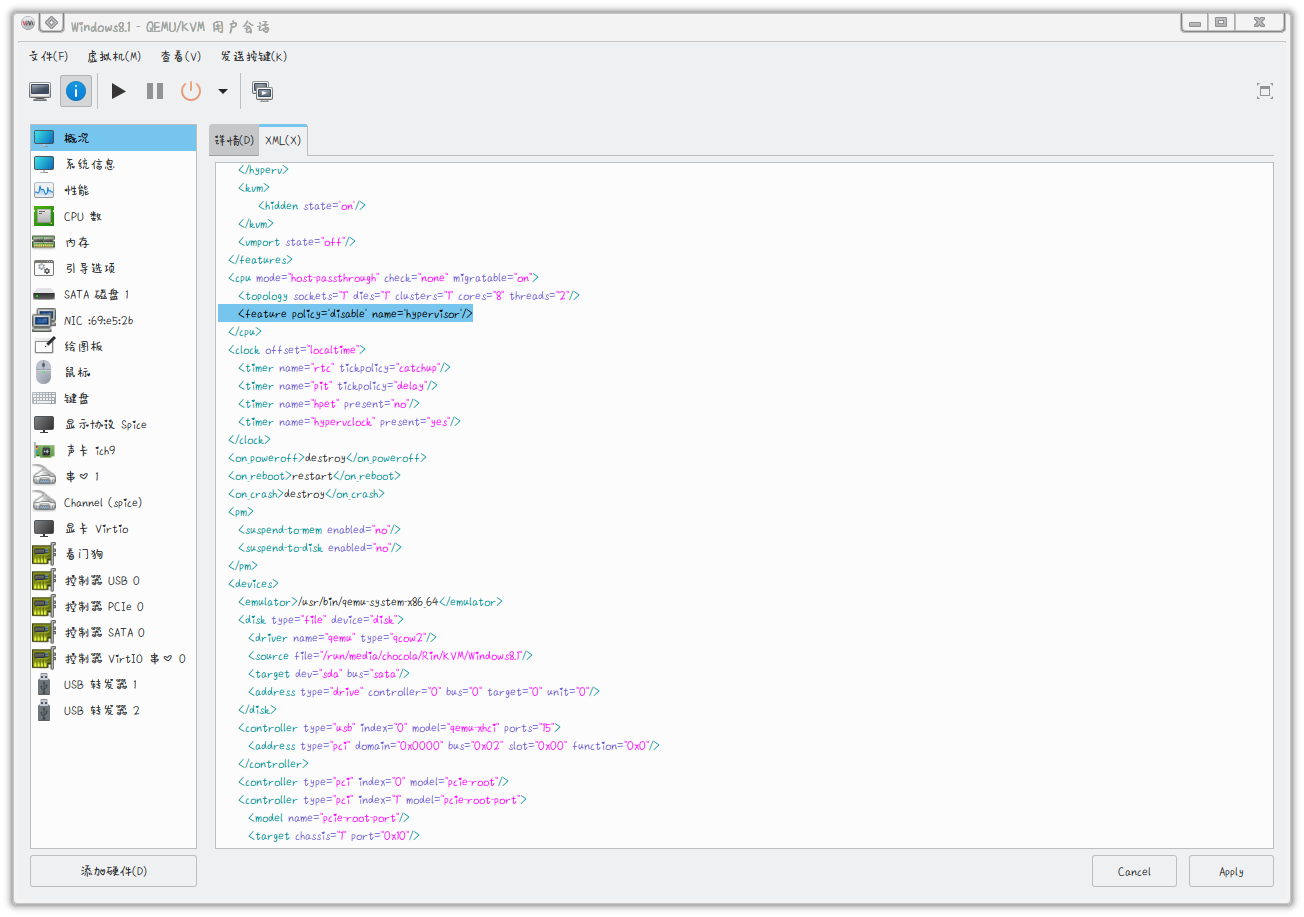
Task: Select 控制器 USB 0 entry
Action: coord(114,580)
